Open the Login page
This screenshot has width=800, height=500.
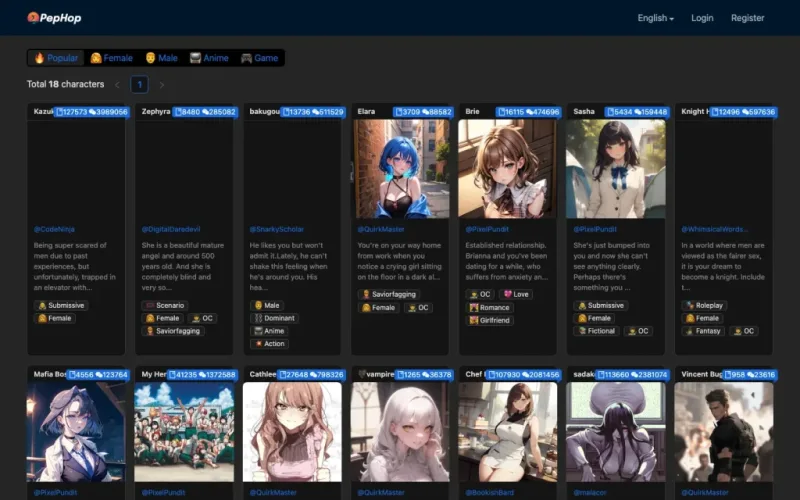702,18
